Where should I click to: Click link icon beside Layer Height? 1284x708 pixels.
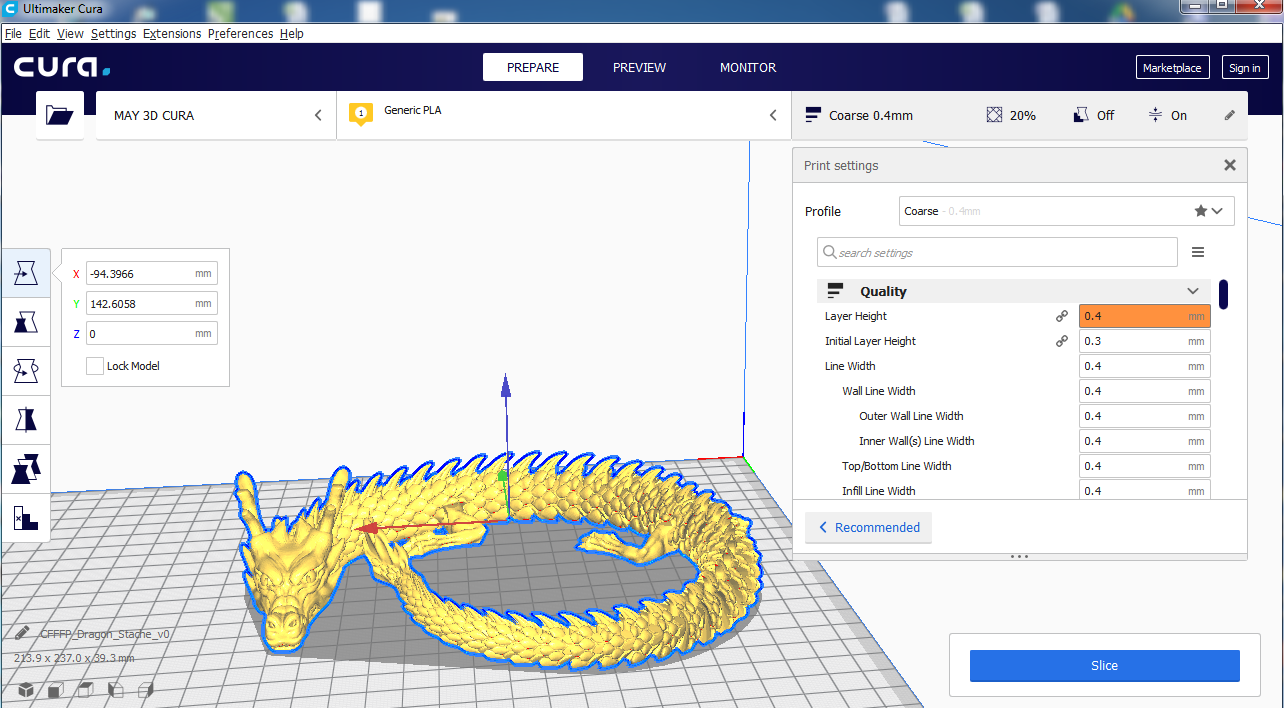coord(1062,316)
